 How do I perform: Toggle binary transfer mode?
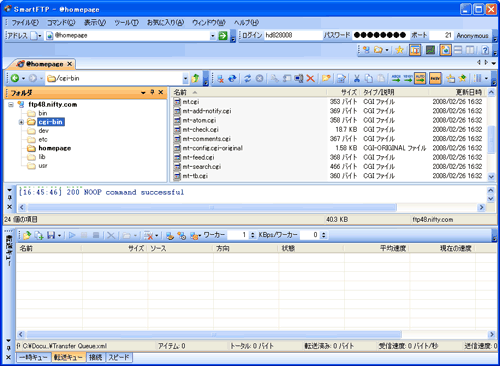coord(408,78)
